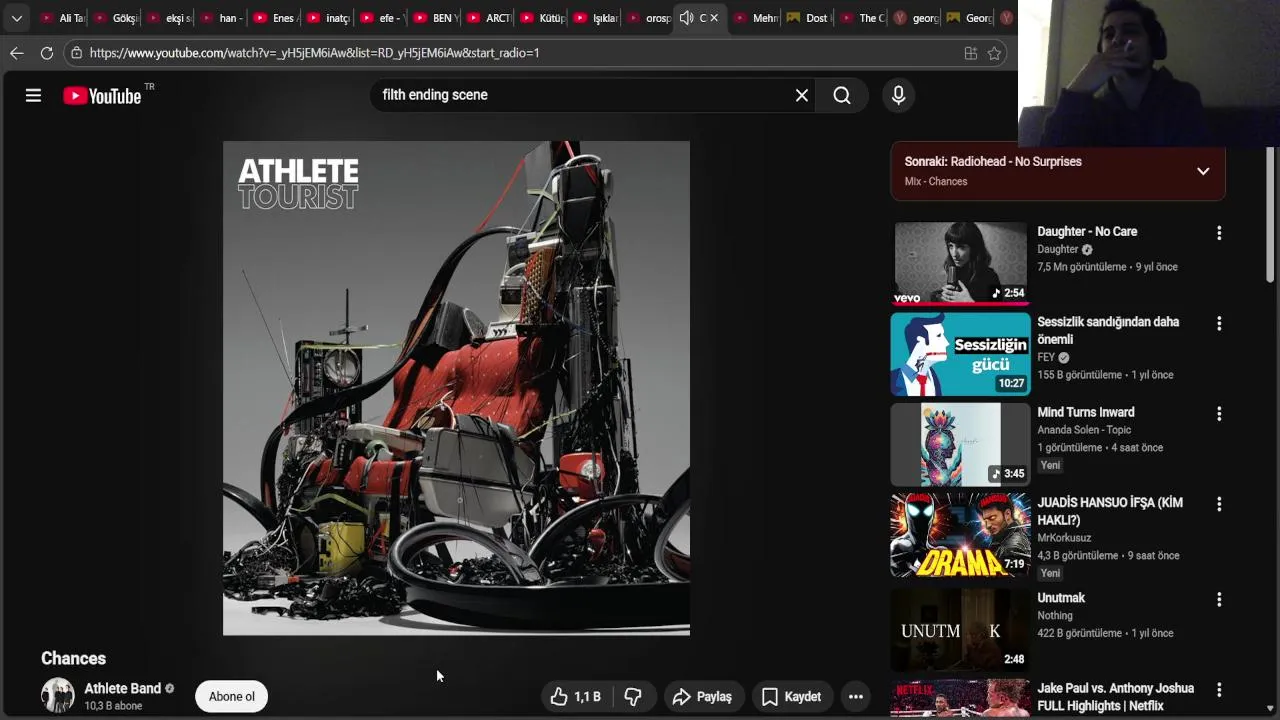Save the video with Kaydet
The height and width of the screenshot is (720, 1280).
tap(791, 697)
